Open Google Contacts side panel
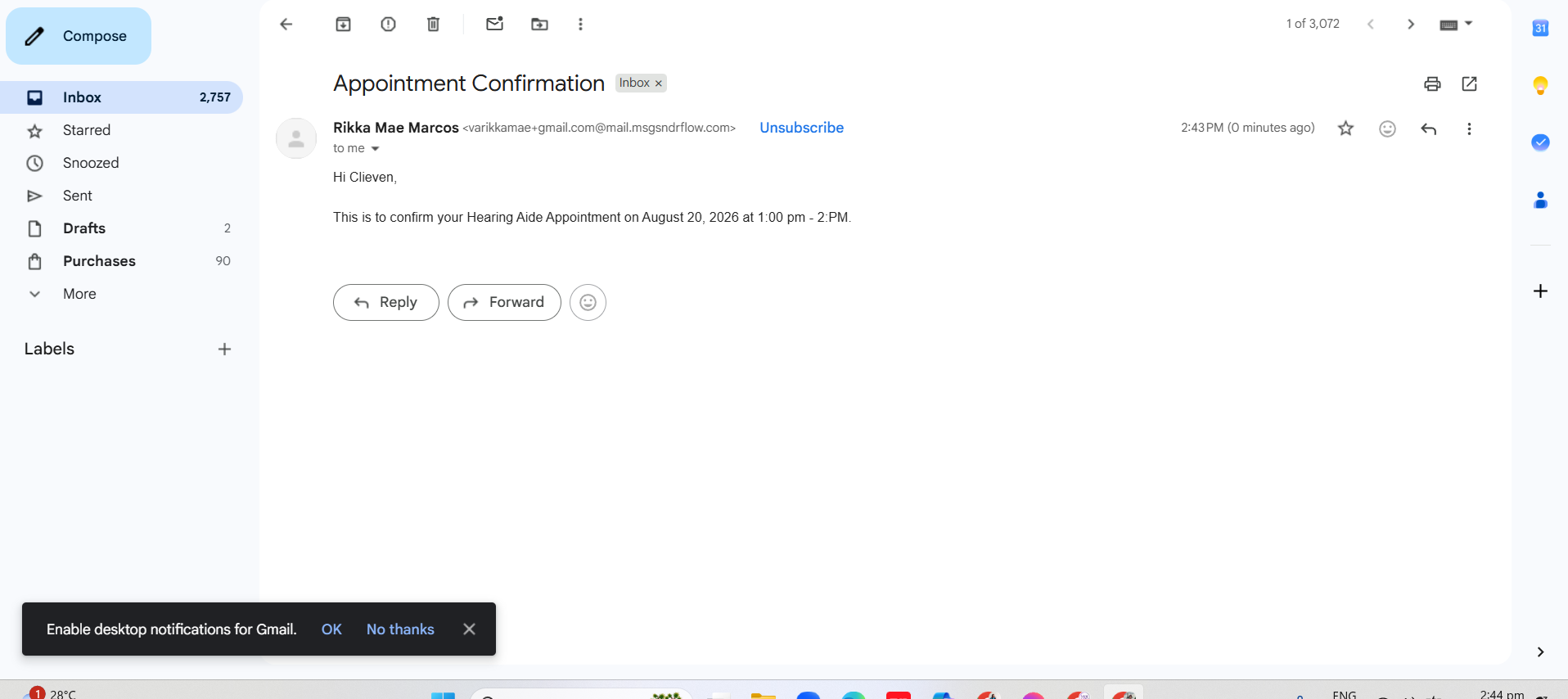1568x699 pixels. (x=1540, y=200)
